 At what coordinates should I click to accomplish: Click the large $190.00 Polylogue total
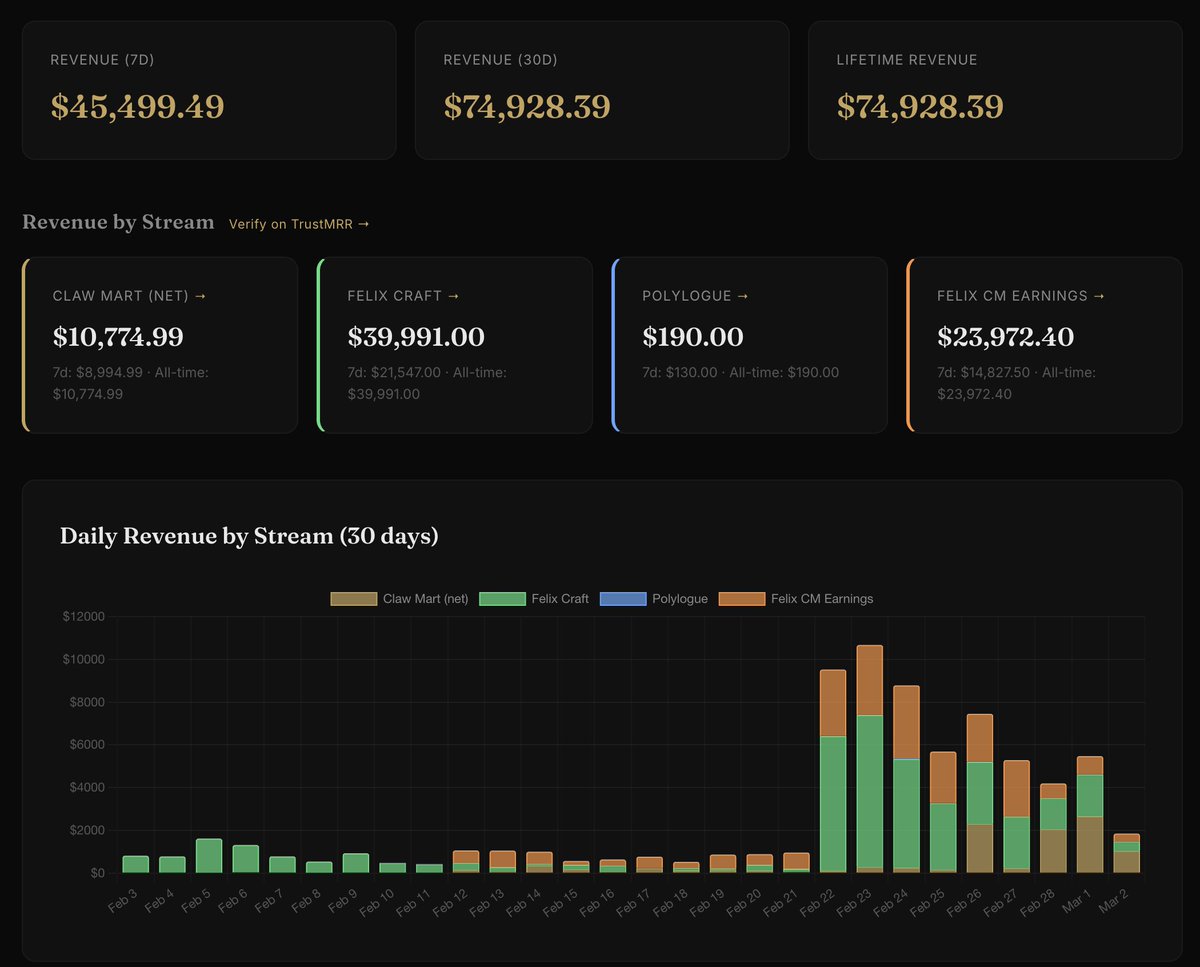click(x=693, y=337)
